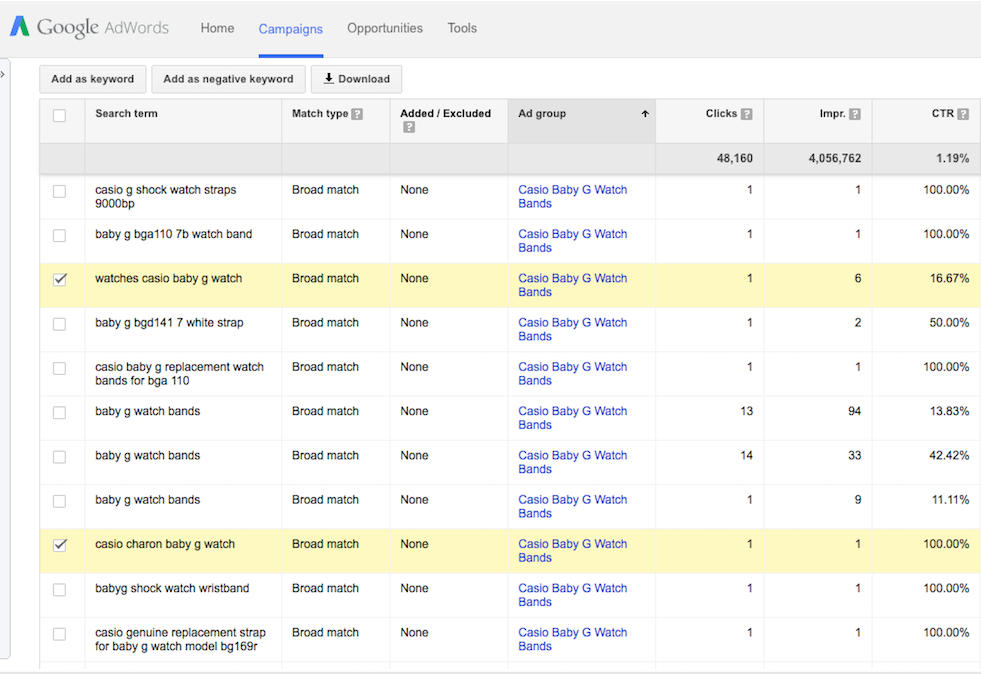This screenshot has height=674, width=981.
Task: Click Add as keyword button
Action: tap(93, 79)
